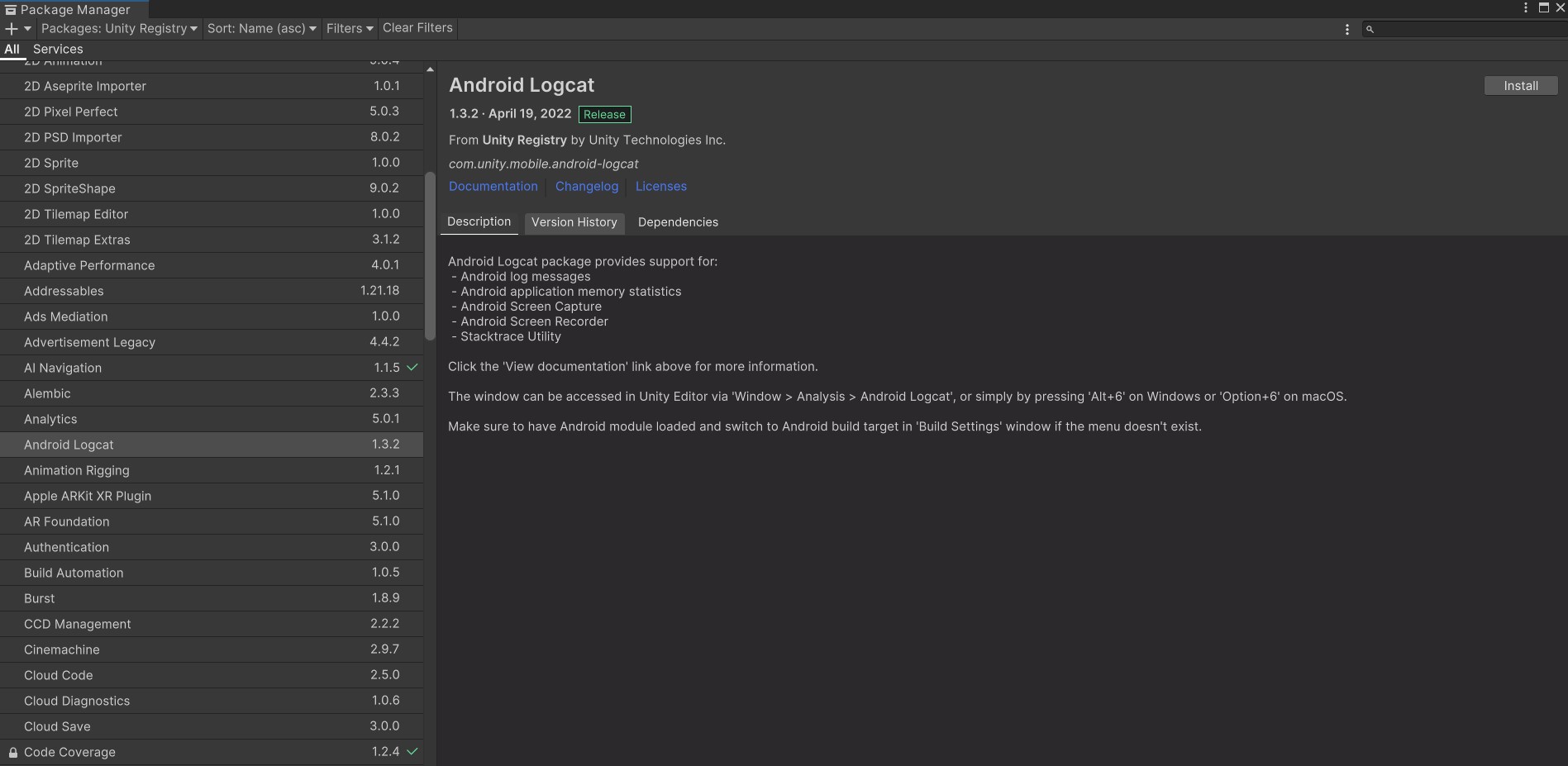Click the plus add-package icon
The width and height of the screenshot is (1568, 766).
tap(12, 28)
